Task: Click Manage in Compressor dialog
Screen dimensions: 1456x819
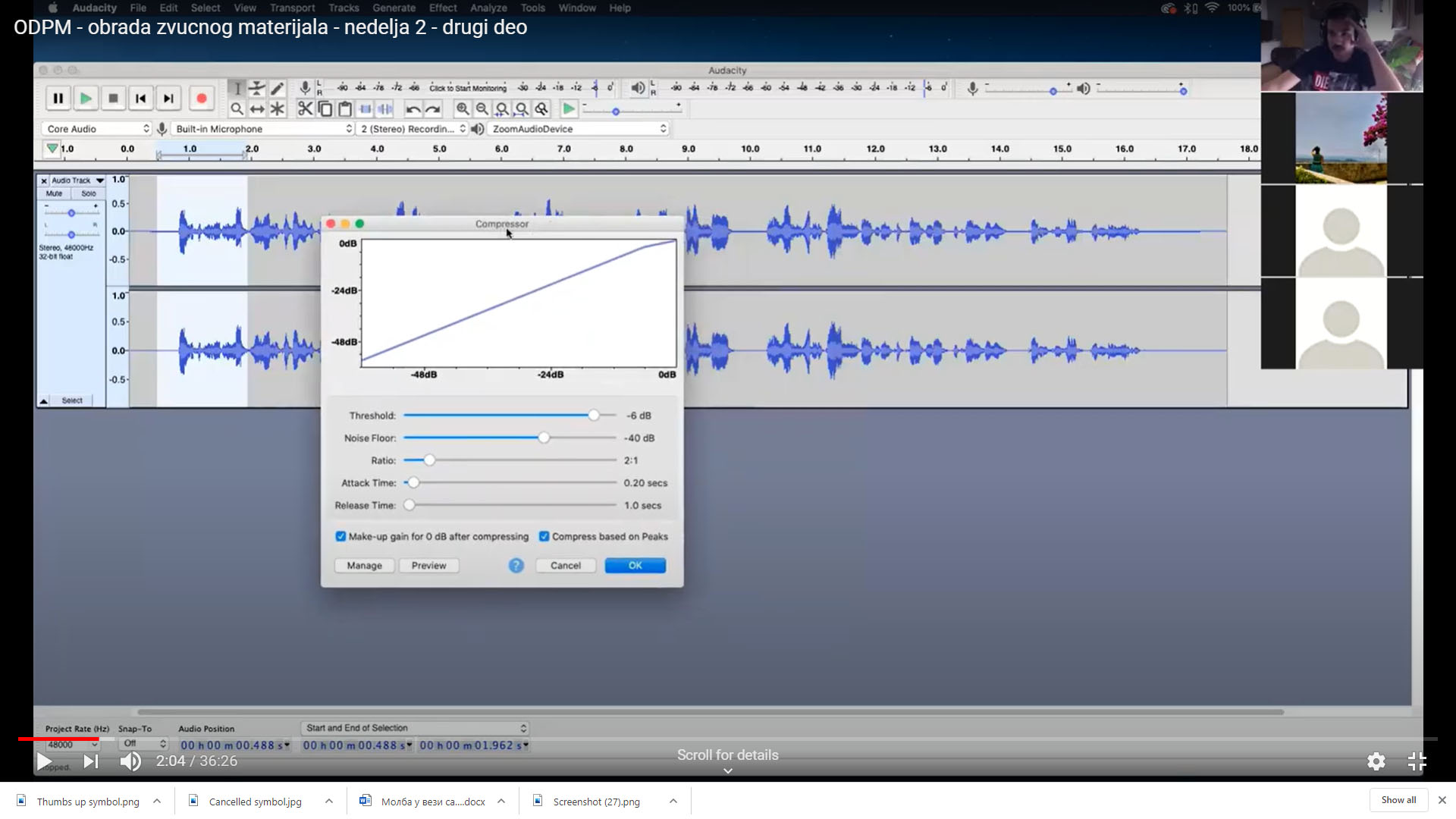Action: click(x=364, y=566)
